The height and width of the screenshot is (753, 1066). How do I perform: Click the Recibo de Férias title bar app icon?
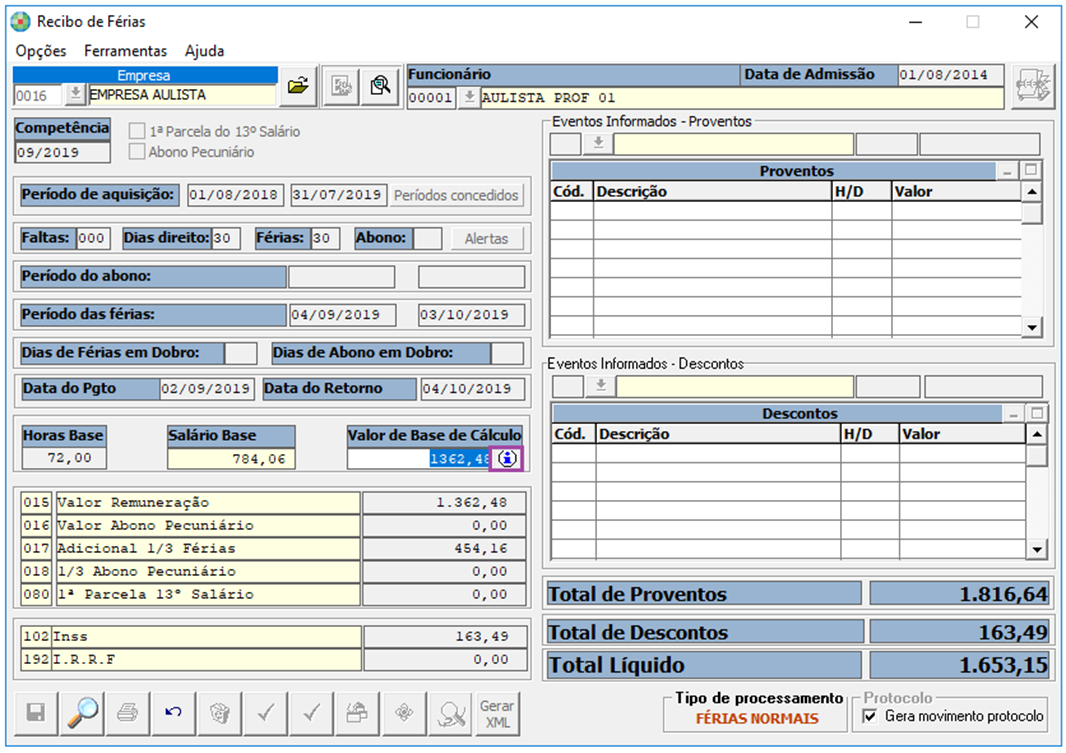[21, 22]
